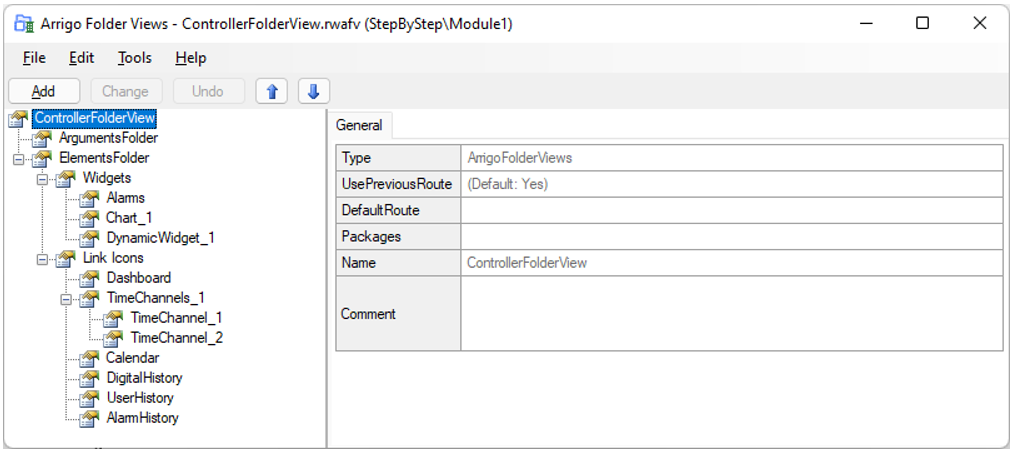Click the UserHistory node icon
The image size is (1016, 454).
coord(89,398)
